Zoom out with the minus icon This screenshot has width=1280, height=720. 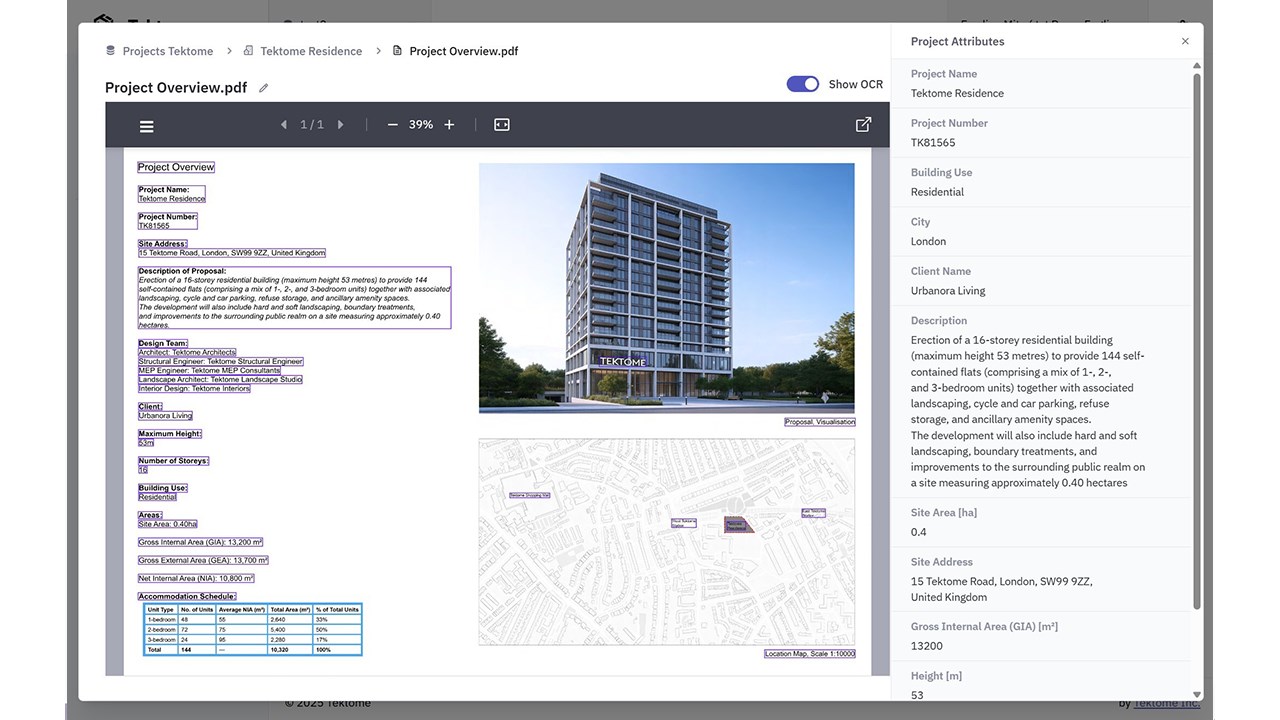point(392,125)
